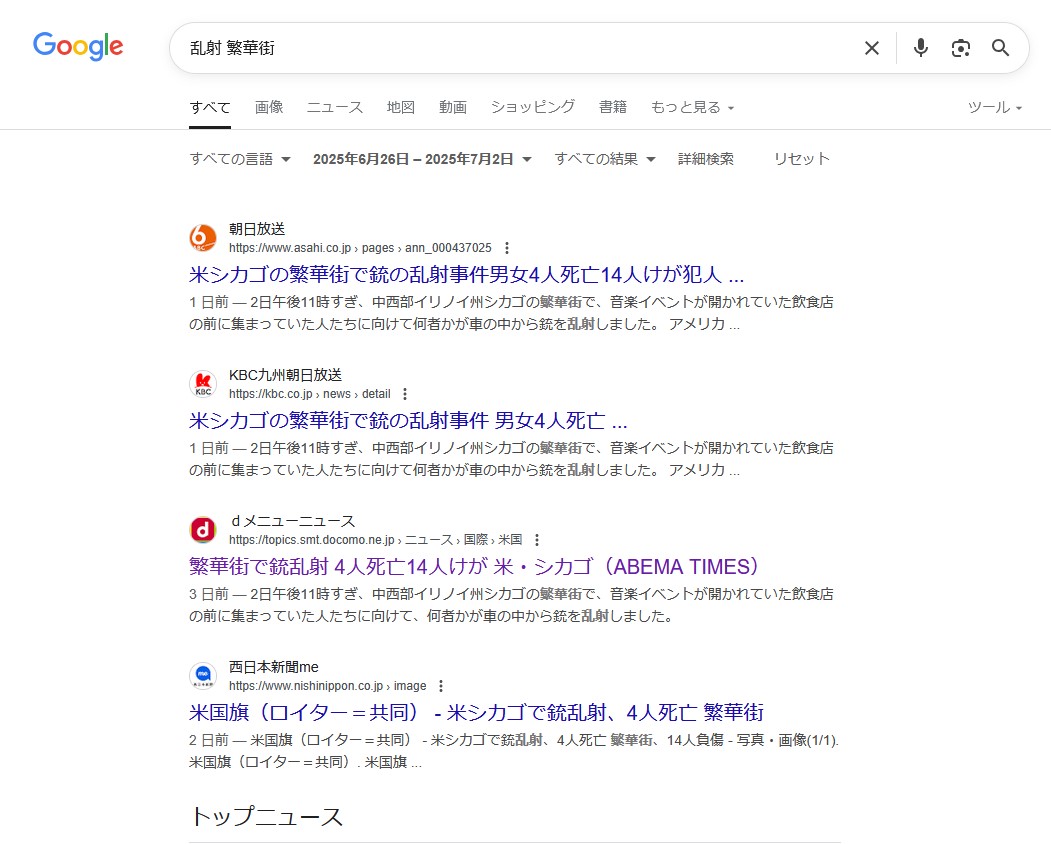Open 米シカゴの繁華街で銃の乱射事件男女4人死亡14人けが犯人 result
Screen dimensions: 1051x844
(467, 275)
